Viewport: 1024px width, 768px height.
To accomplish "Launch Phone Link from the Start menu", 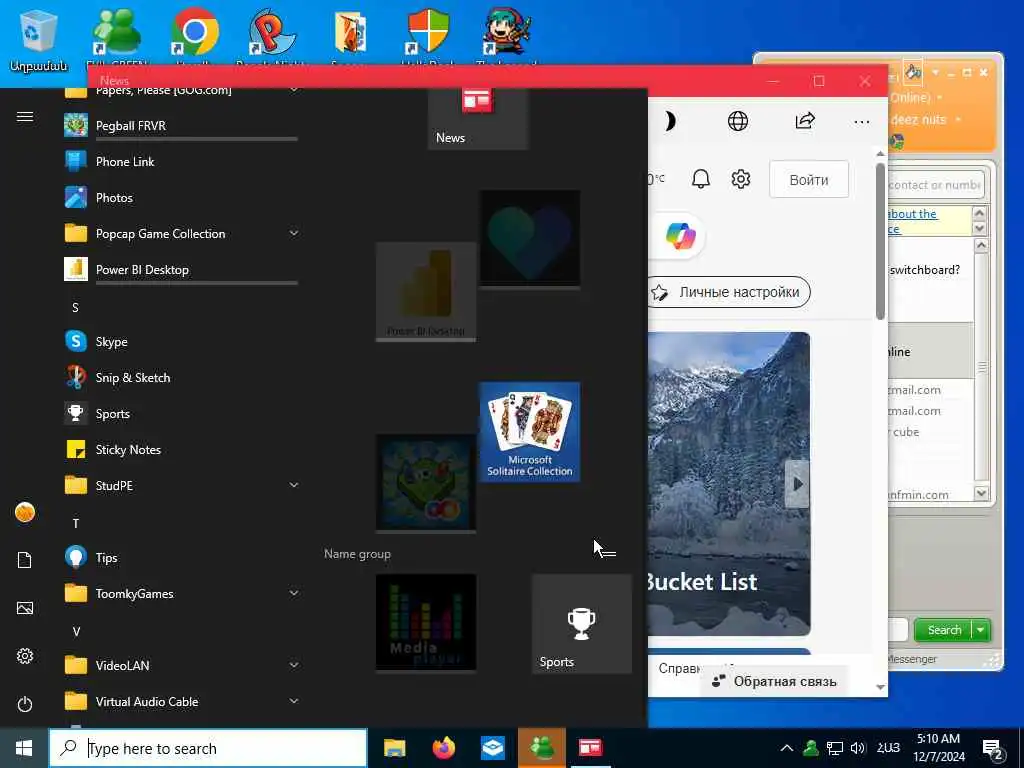I will [181, 161].
